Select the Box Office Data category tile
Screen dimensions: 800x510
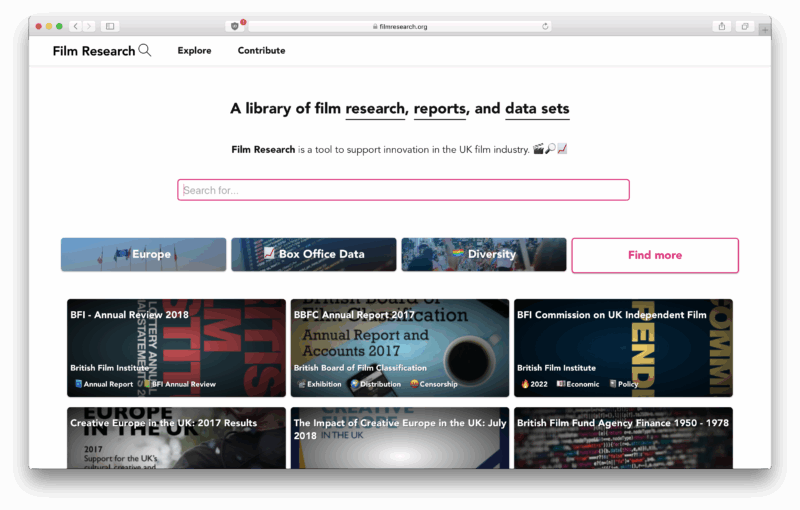[313, 255]
